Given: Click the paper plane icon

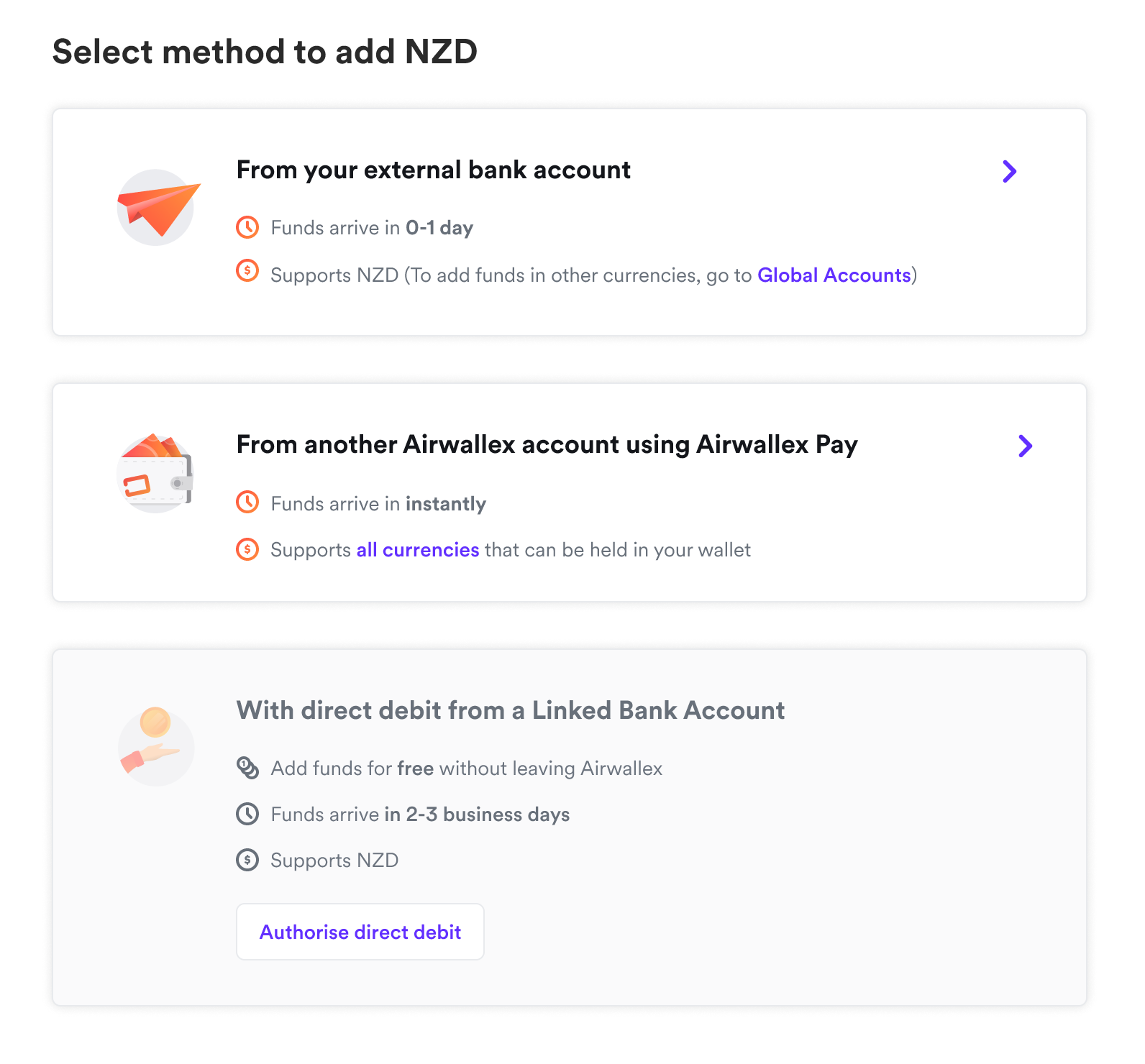Looking at the screenshot, I should [157, 207].
